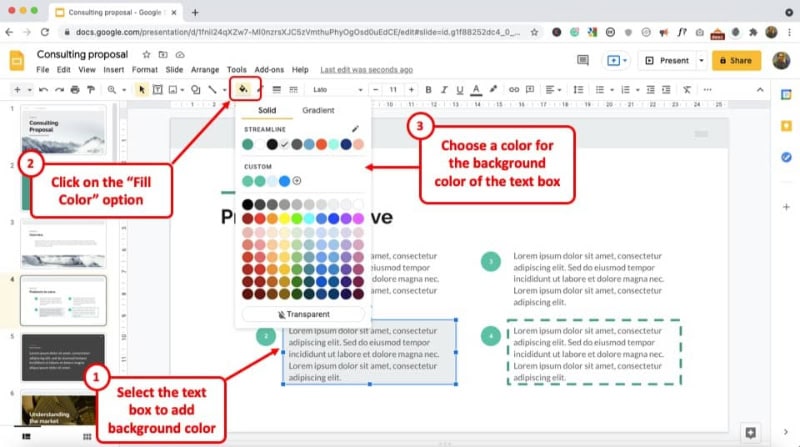Click the Print icon
Screen dimensions: 800x447
pos(75,90)
